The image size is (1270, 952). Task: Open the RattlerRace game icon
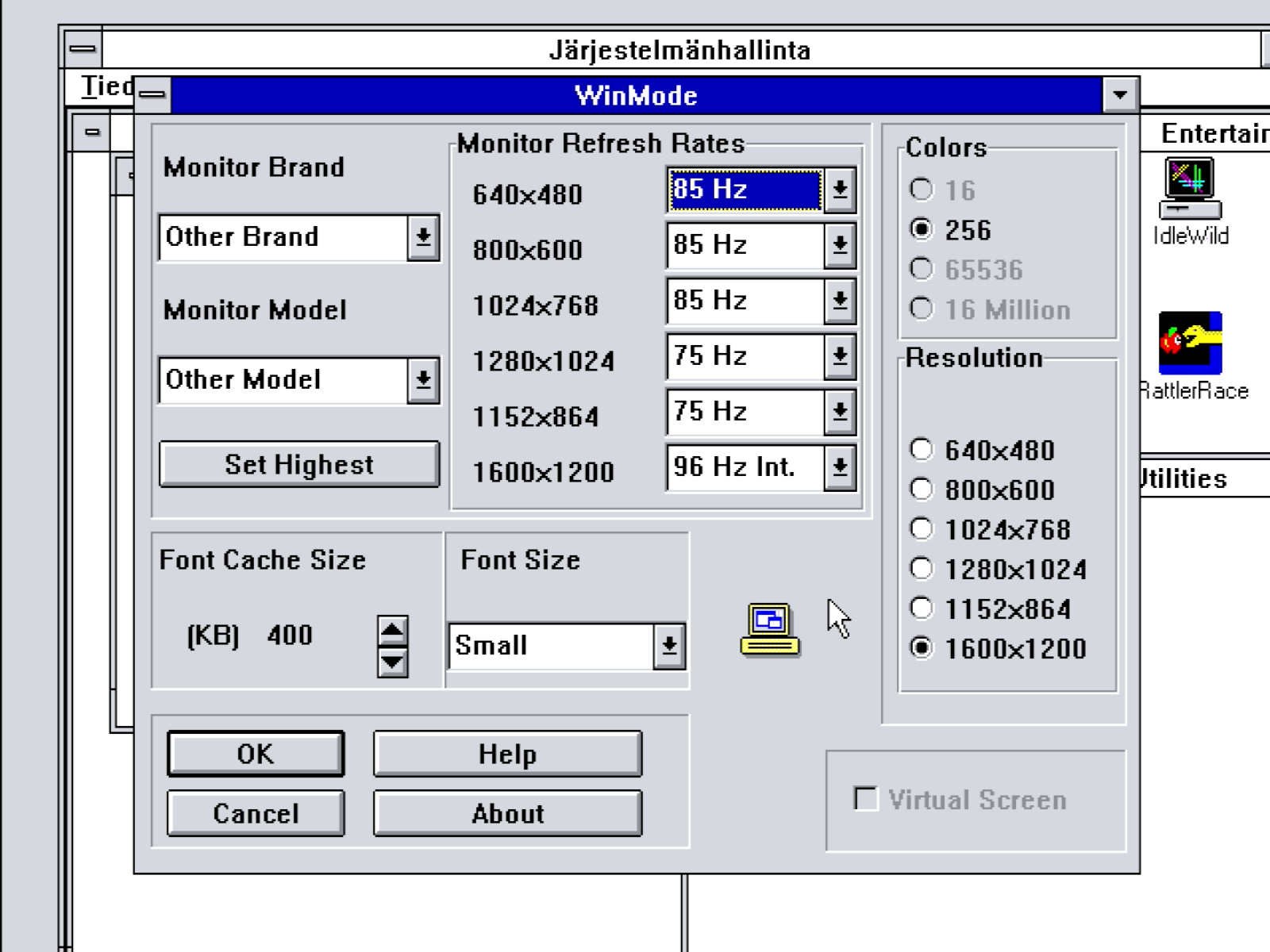[1190, 343]
